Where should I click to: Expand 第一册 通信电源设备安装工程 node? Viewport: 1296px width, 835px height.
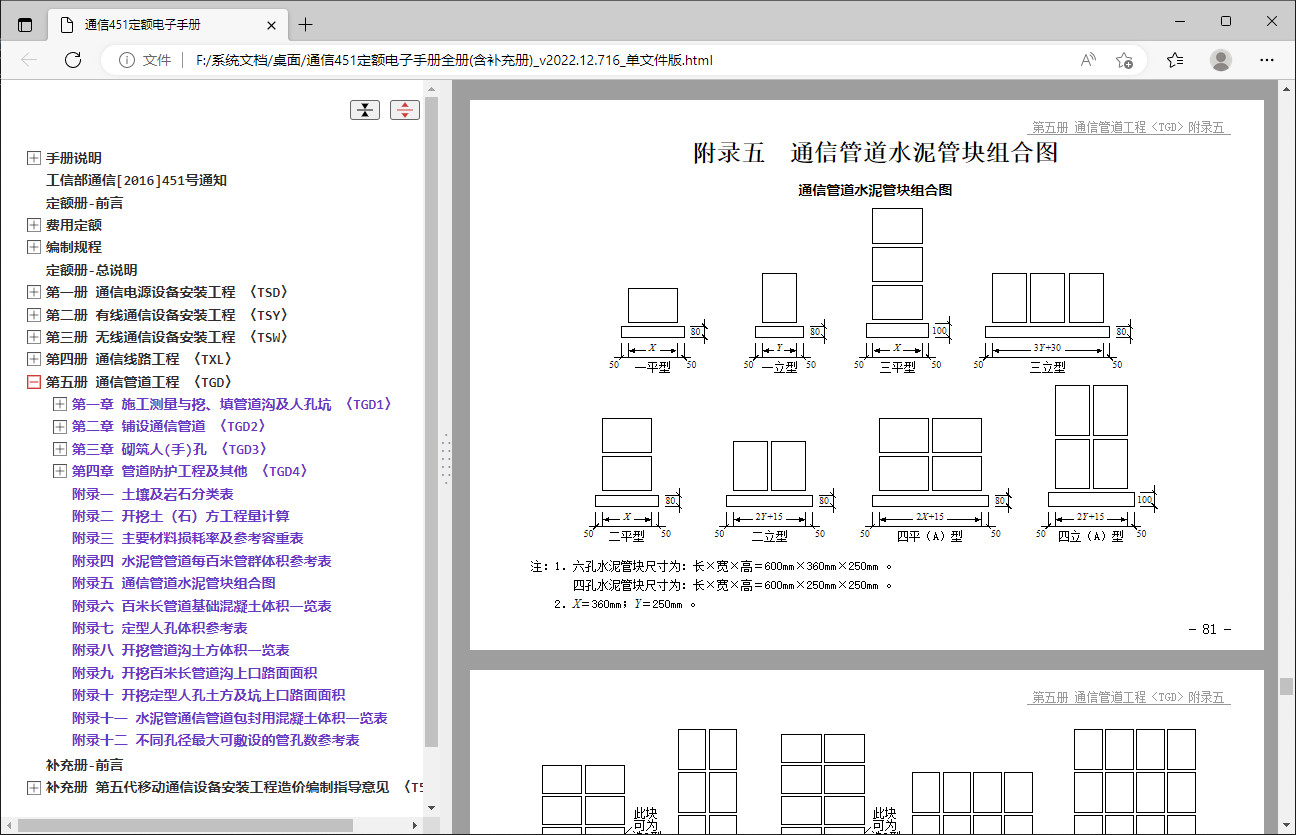click(x=34, y=292)
